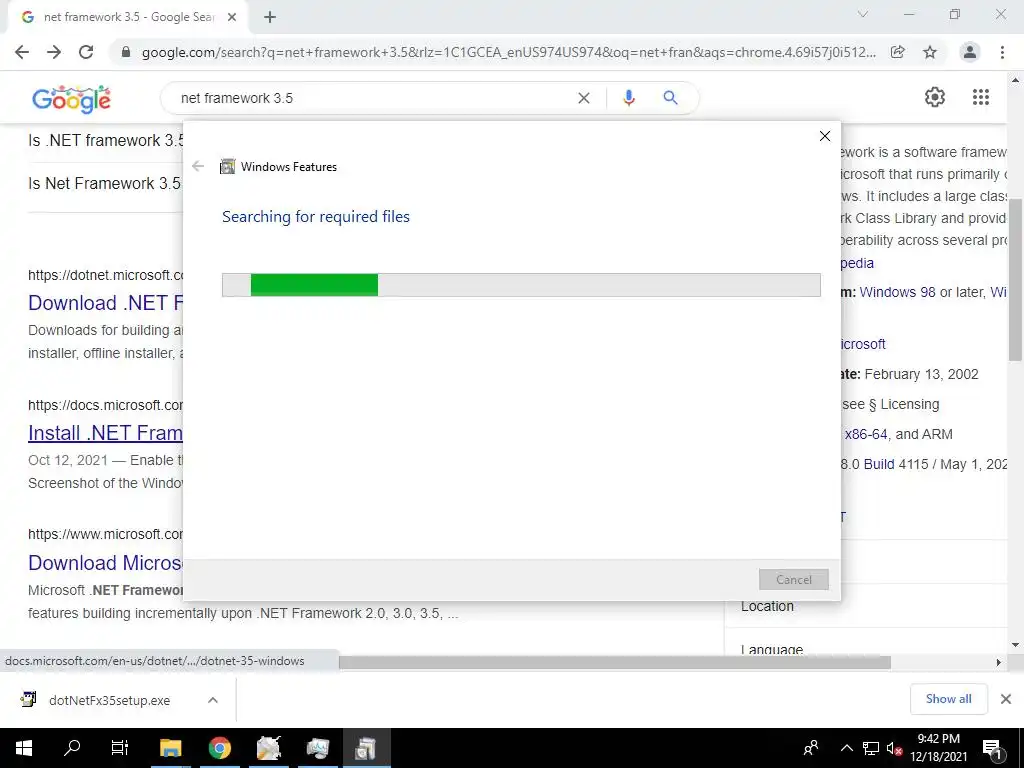Open the Install .NET Fram result link
The width and height of the screenshot is (1024, 768).
click(x=105, y=433)
